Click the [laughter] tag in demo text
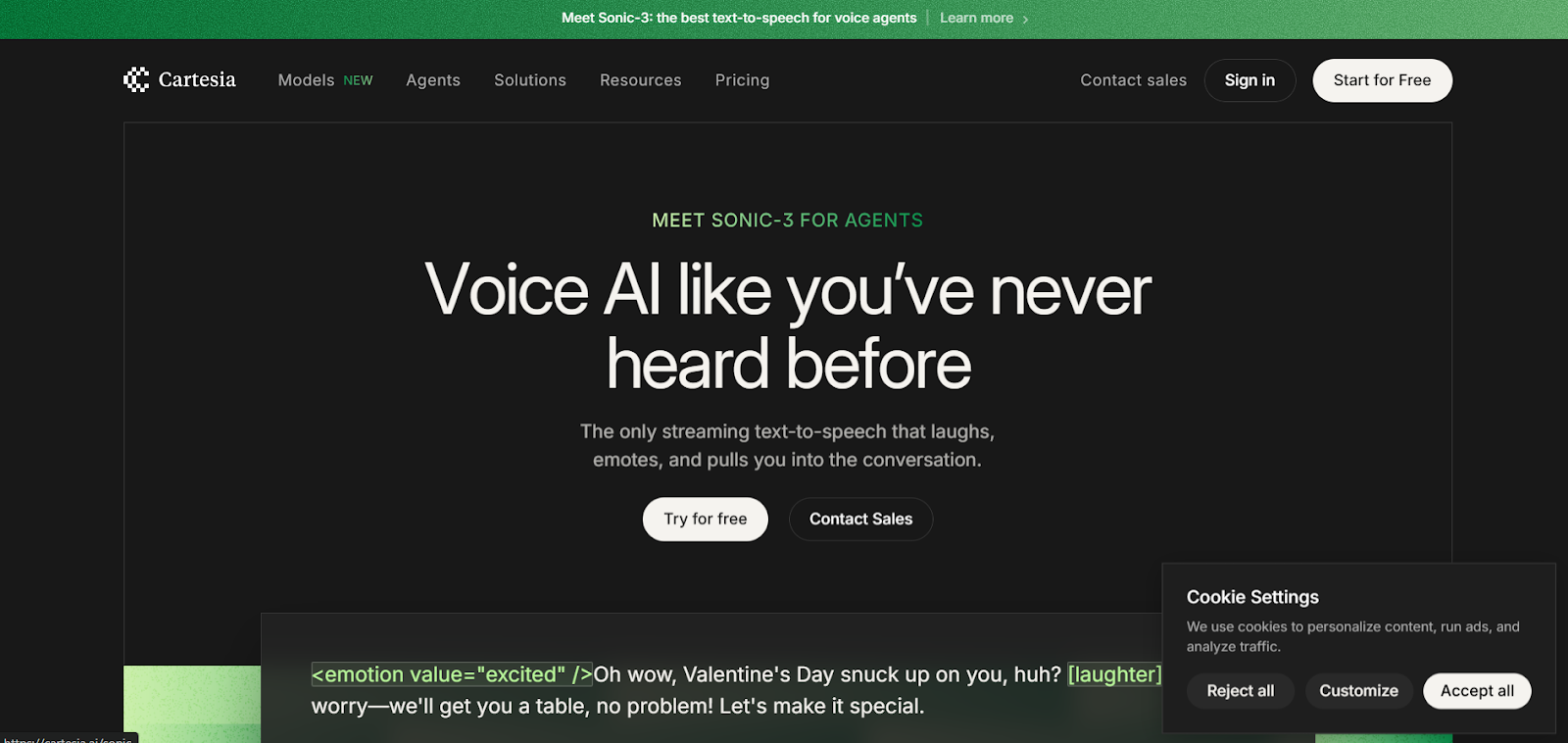This screenshot has width=1568, height=743. click(1114, 674)
